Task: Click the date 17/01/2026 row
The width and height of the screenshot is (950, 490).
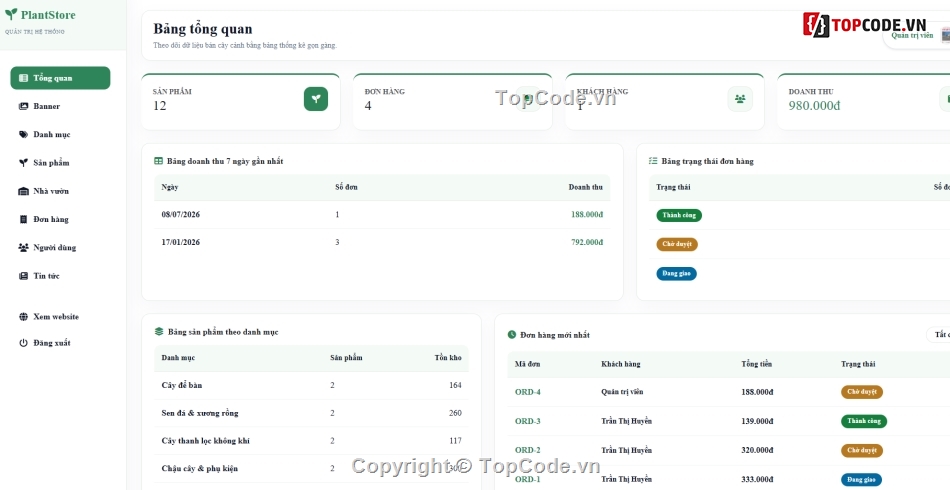Action: pyautogui.click(x=382, y=242)
